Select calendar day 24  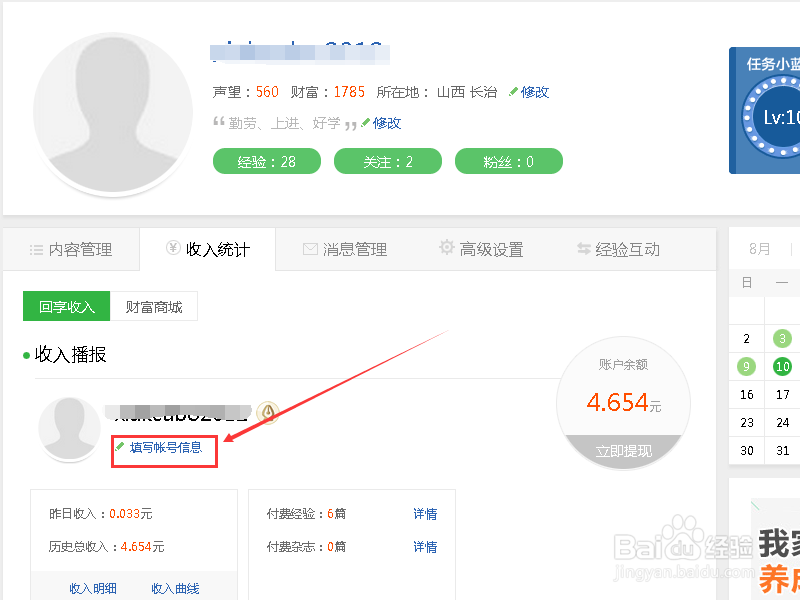[x=782, y=422]
